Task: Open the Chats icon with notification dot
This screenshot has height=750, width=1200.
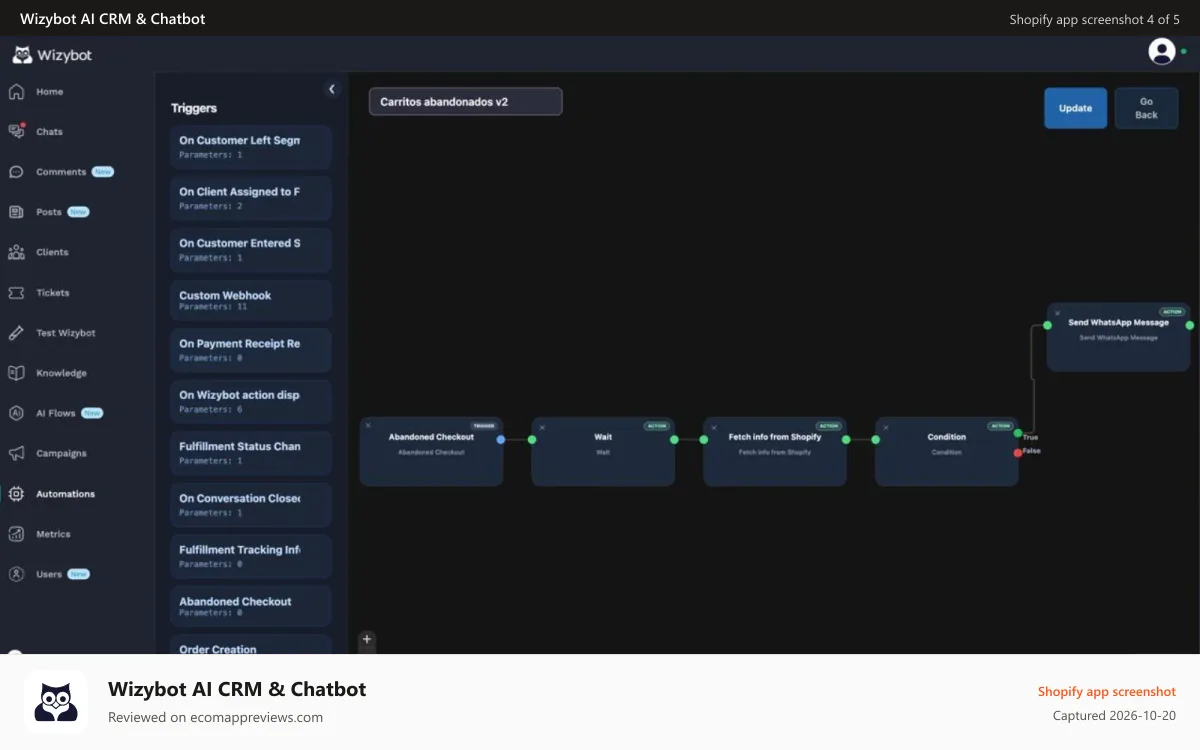Action: pos(16,131)
